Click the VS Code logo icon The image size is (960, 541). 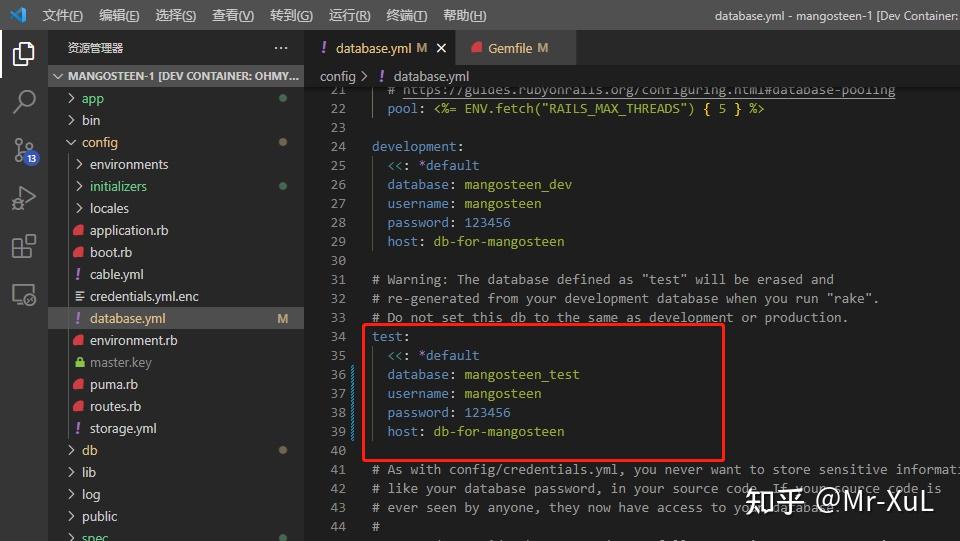click(x=18, y=15)
